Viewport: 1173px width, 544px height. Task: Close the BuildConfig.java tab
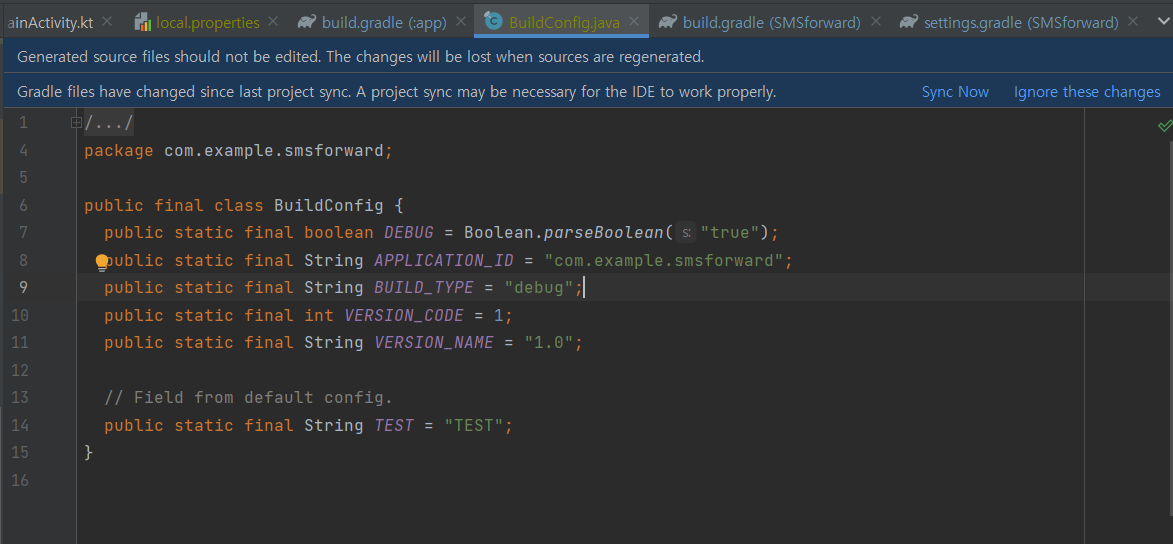pos(634,22)
